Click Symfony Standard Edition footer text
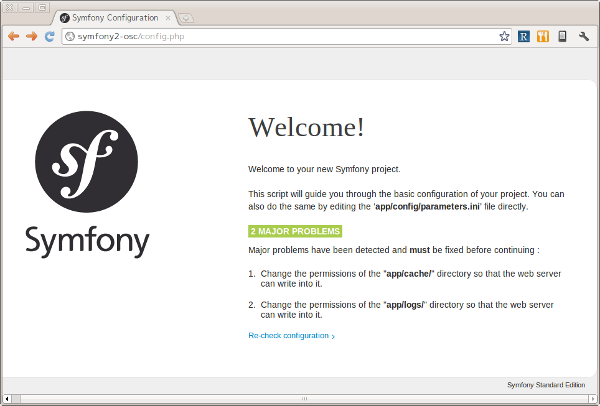The image size is (600, 406). (x=546, y=385)
